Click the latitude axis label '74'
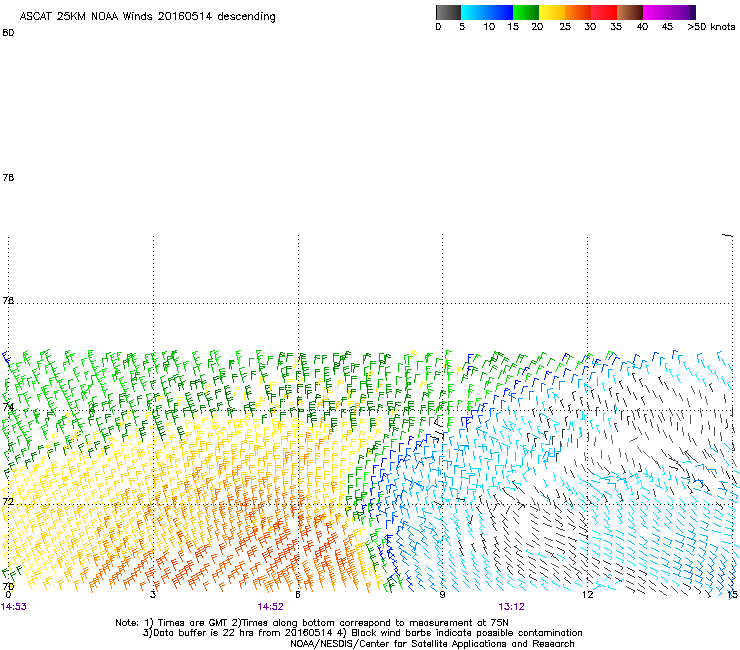This screenshot has height=650, width=740. 8,407
